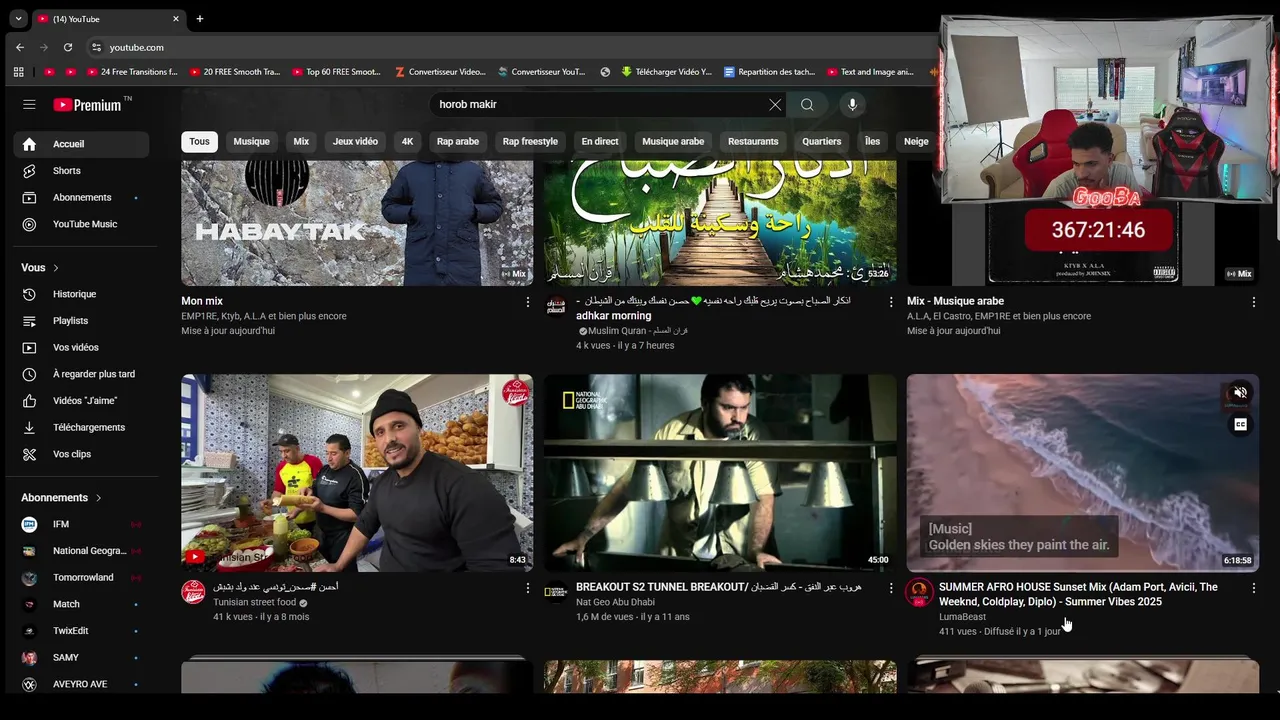Open Téléchargements in sidebar
The width and height of the screenshot is (1280, 720).
pyautogui.click(x=81, y=427)
